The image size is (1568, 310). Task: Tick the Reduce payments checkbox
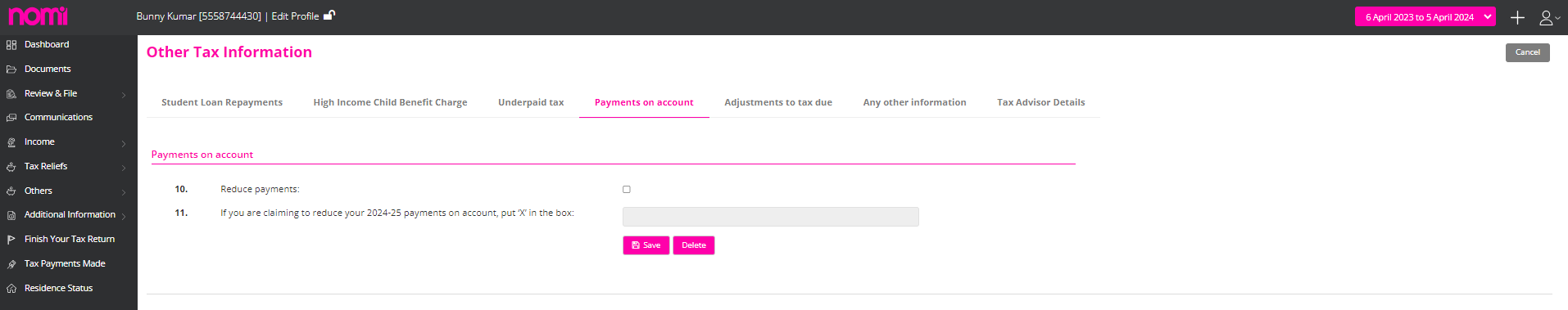pos(627,190)
